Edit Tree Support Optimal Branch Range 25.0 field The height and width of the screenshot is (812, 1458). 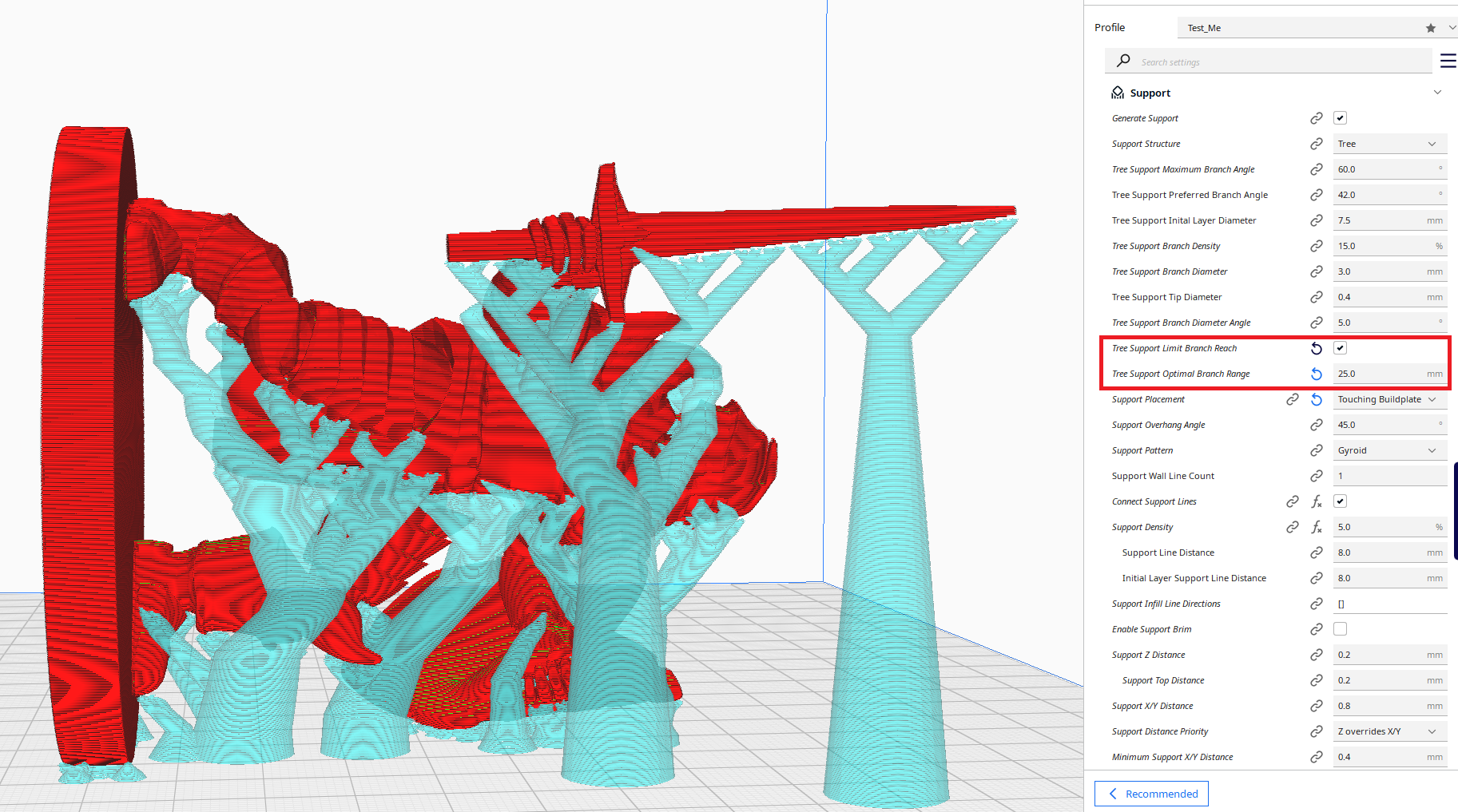coord(1390,374)
